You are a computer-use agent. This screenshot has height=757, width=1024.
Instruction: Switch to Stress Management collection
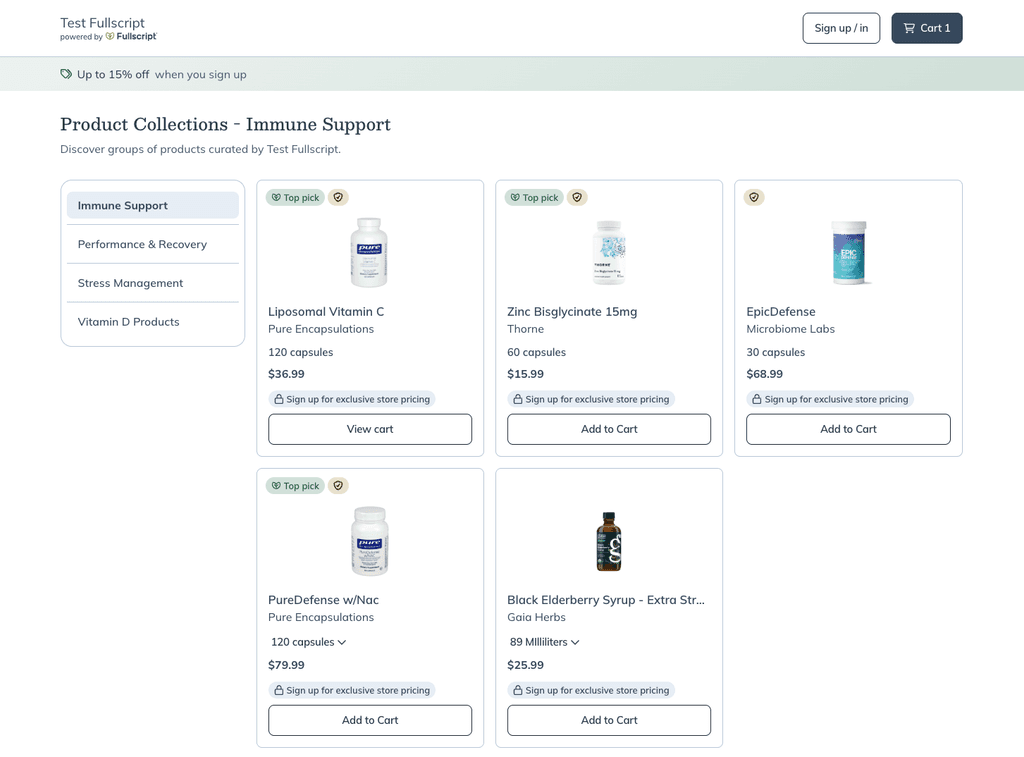(153, 283)
